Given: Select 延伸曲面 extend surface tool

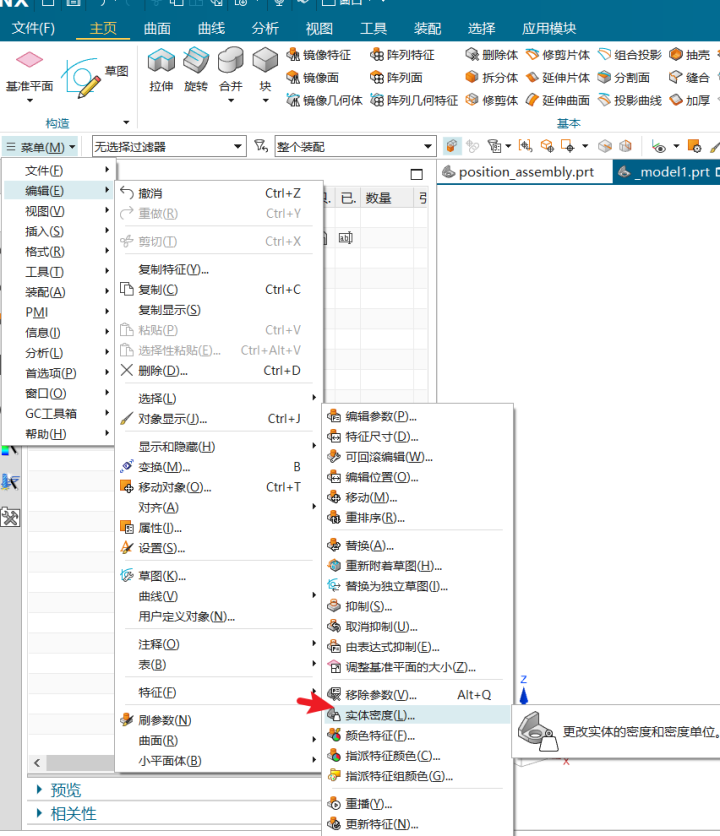Looking at the screenshot, I should 557,100.
